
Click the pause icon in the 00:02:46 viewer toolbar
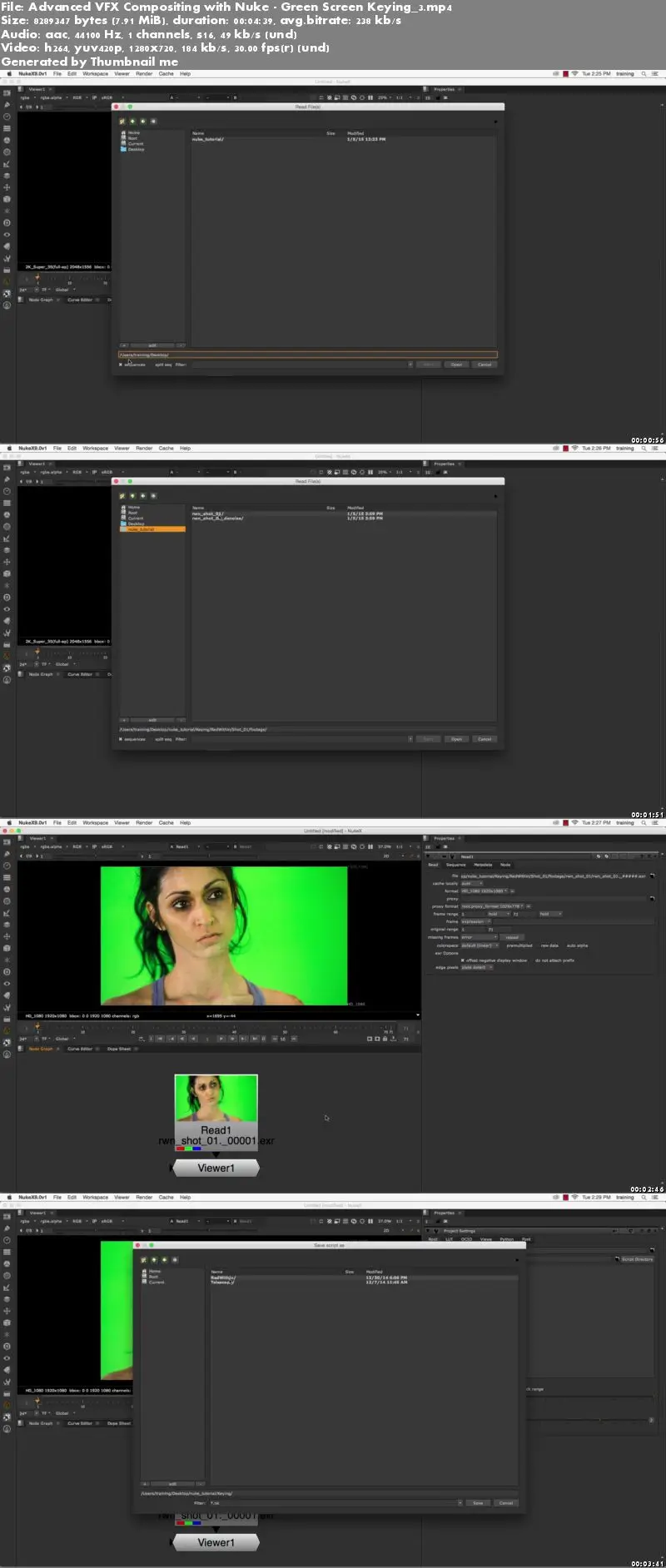(x=370, y=846)
